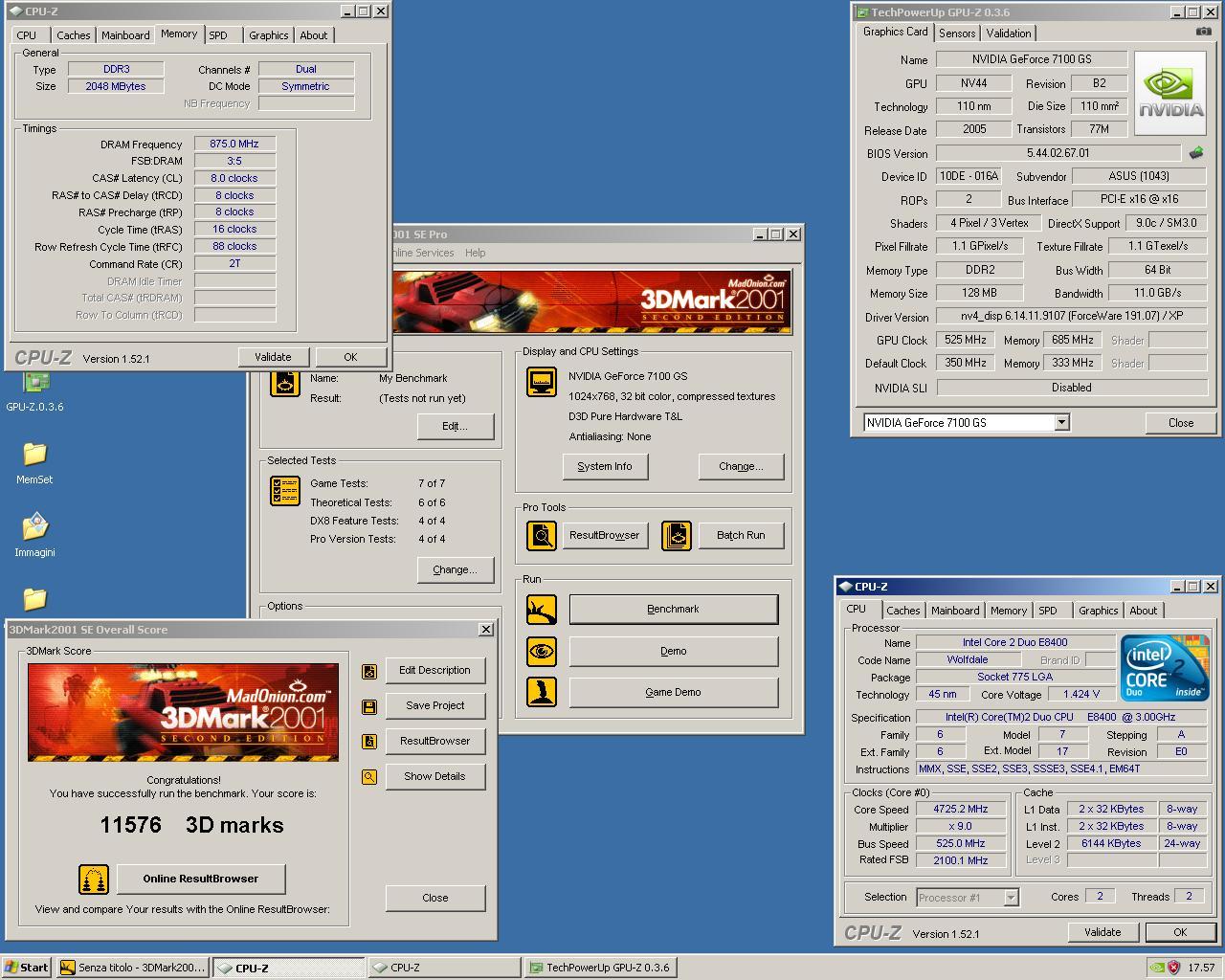Click the 3DMark2001 banner in score window
Image resolution: width=1225 pixels, height=980 pixels.
pos(183,712)
